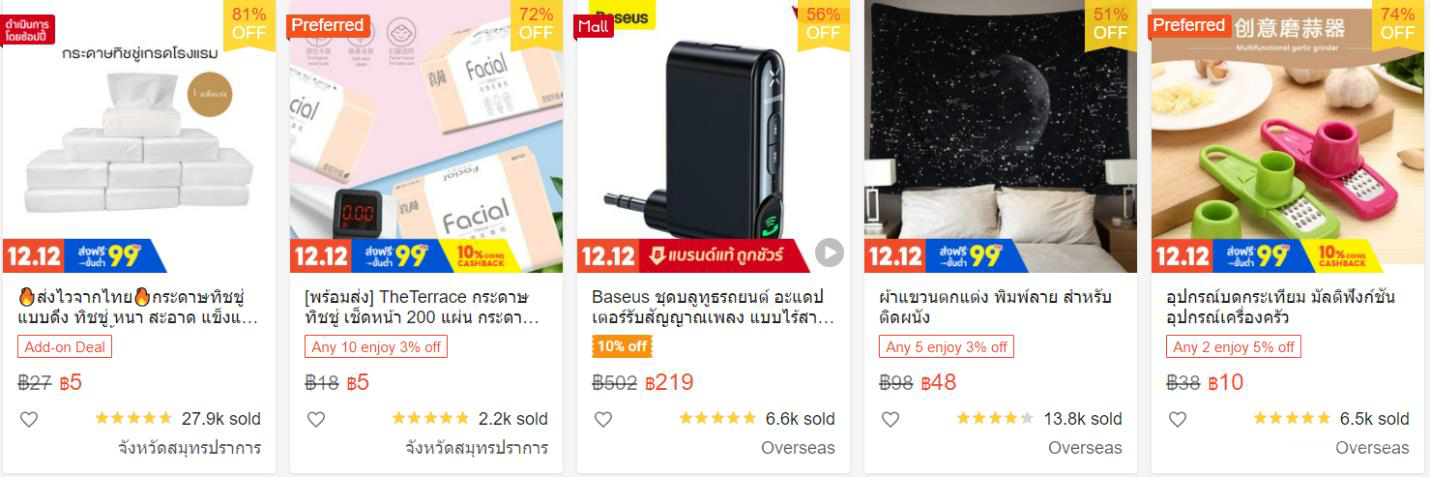The image size is (1430, 477).
Task: Click Any 2 enjoy 5% off label
Action: [1233, 347]
